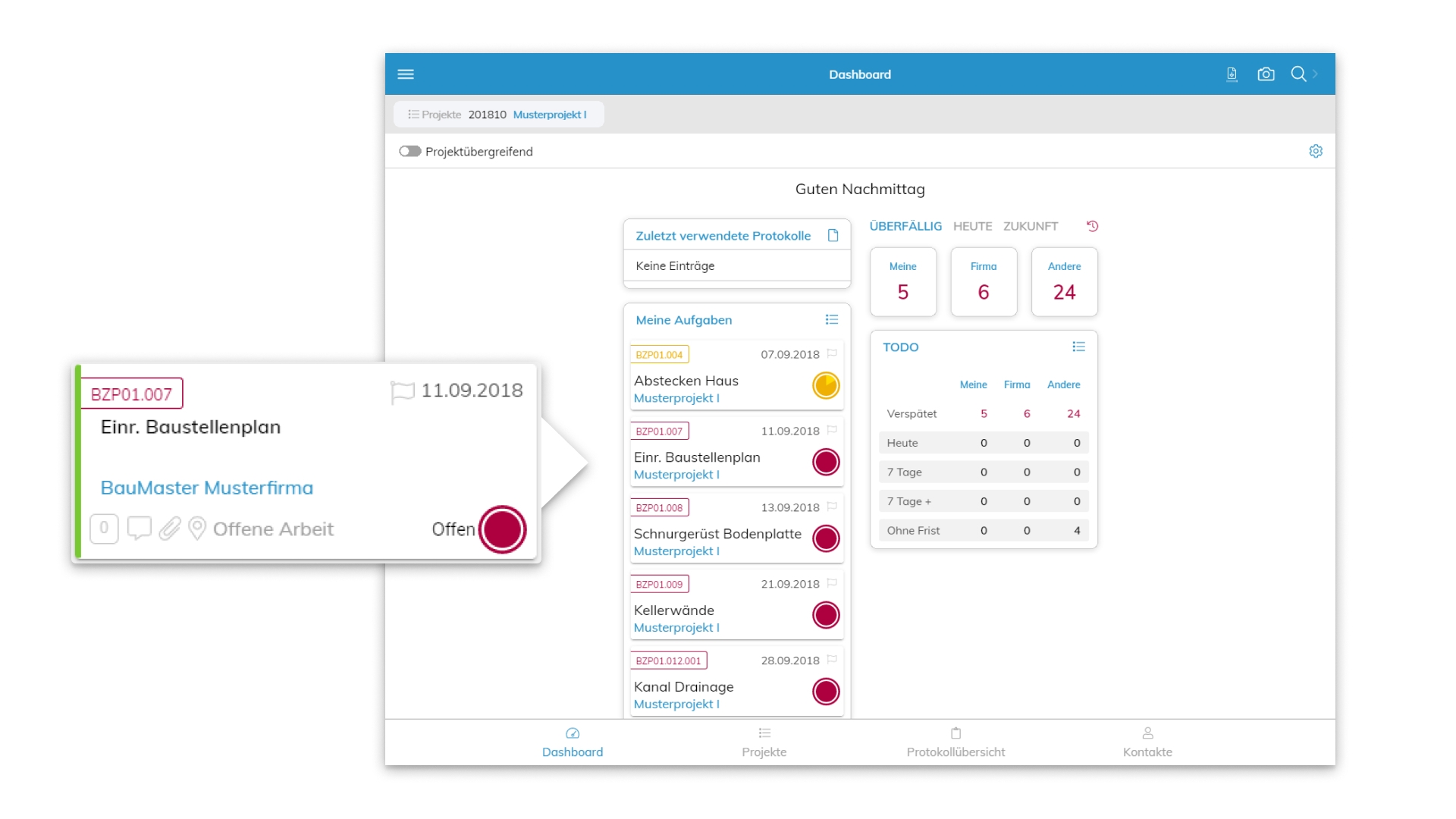This screenshot has height=819, width=1456.
Task: Switch to the HEUTE tab
Action: 972,226
